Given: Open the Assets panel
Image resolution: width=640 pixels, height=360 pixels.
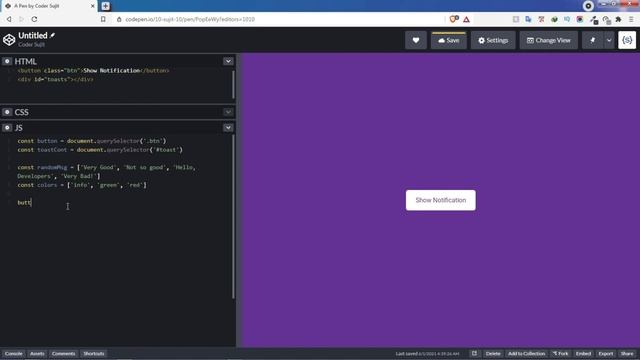Looking at the screenshot, I should pyautogui.click(x=37, y=353).
